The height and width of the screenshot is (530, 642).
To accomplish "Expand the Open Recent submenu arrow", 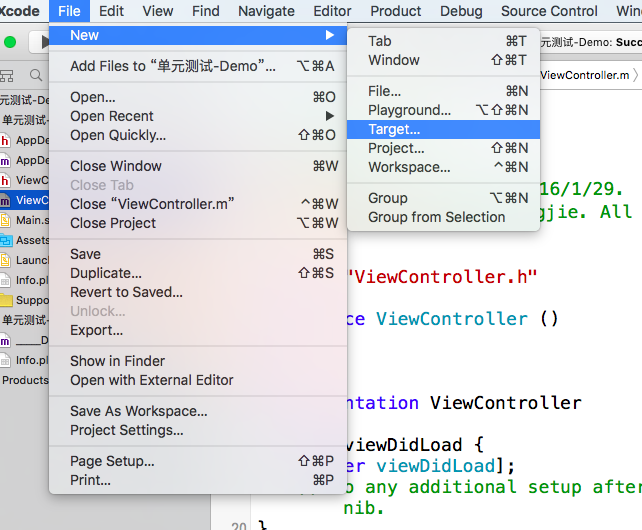I will [330, 116].
